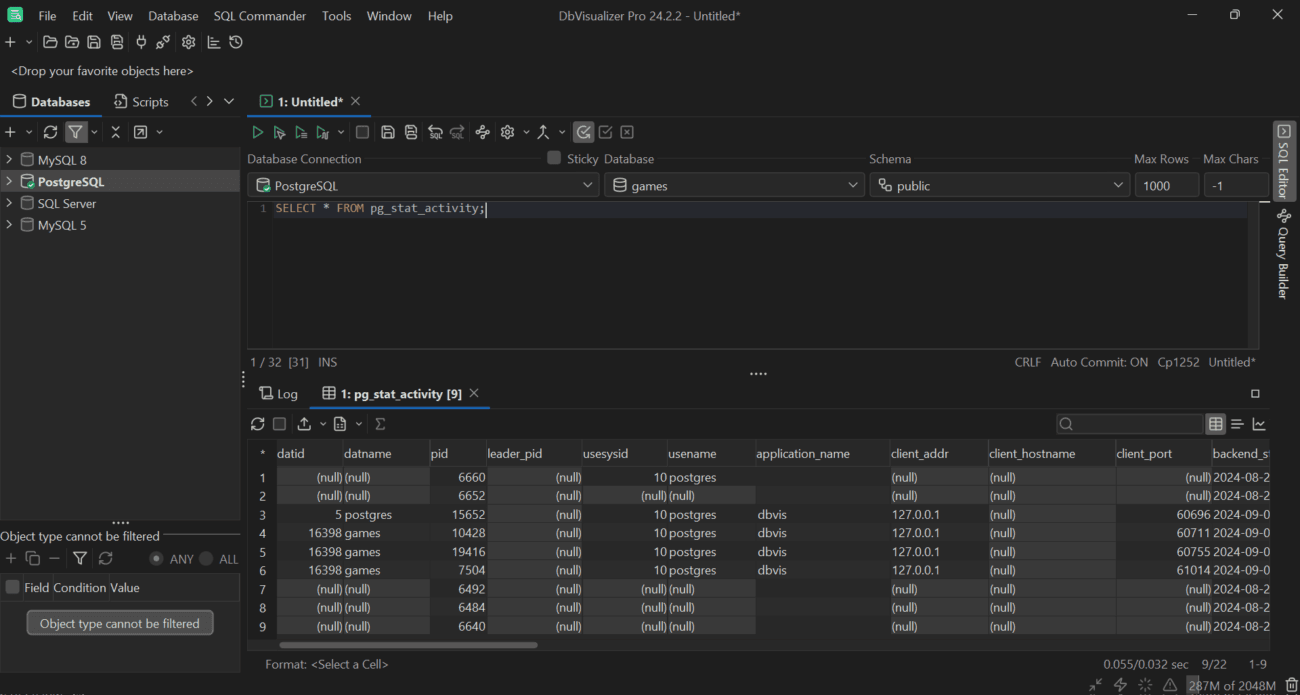Close the pg_stat_activity result tab
Screen dimensions: 1300x695
pos(474,393)
